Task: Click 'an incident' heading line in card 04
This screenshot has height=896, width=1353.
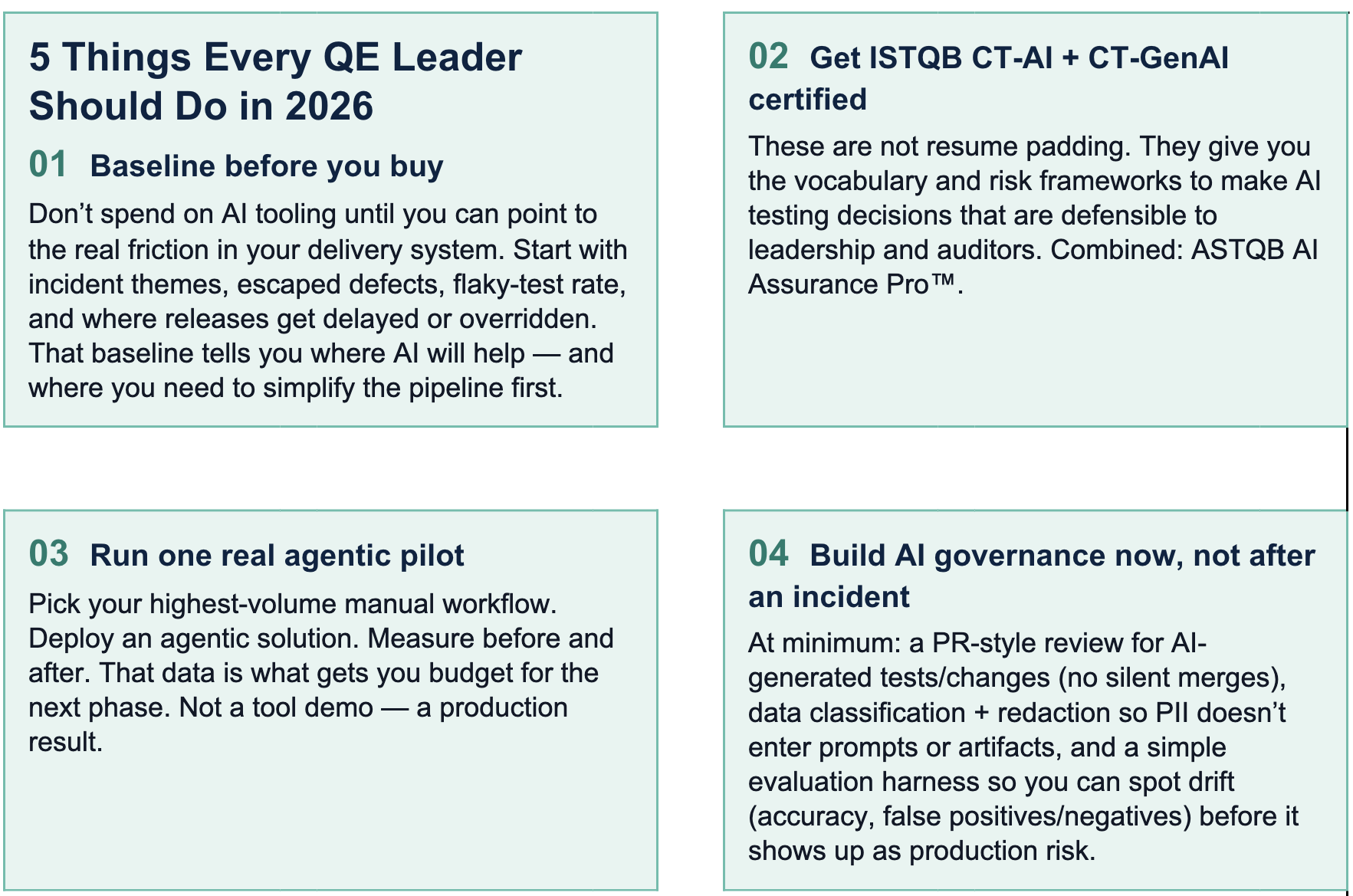Action: pos(829,597)
